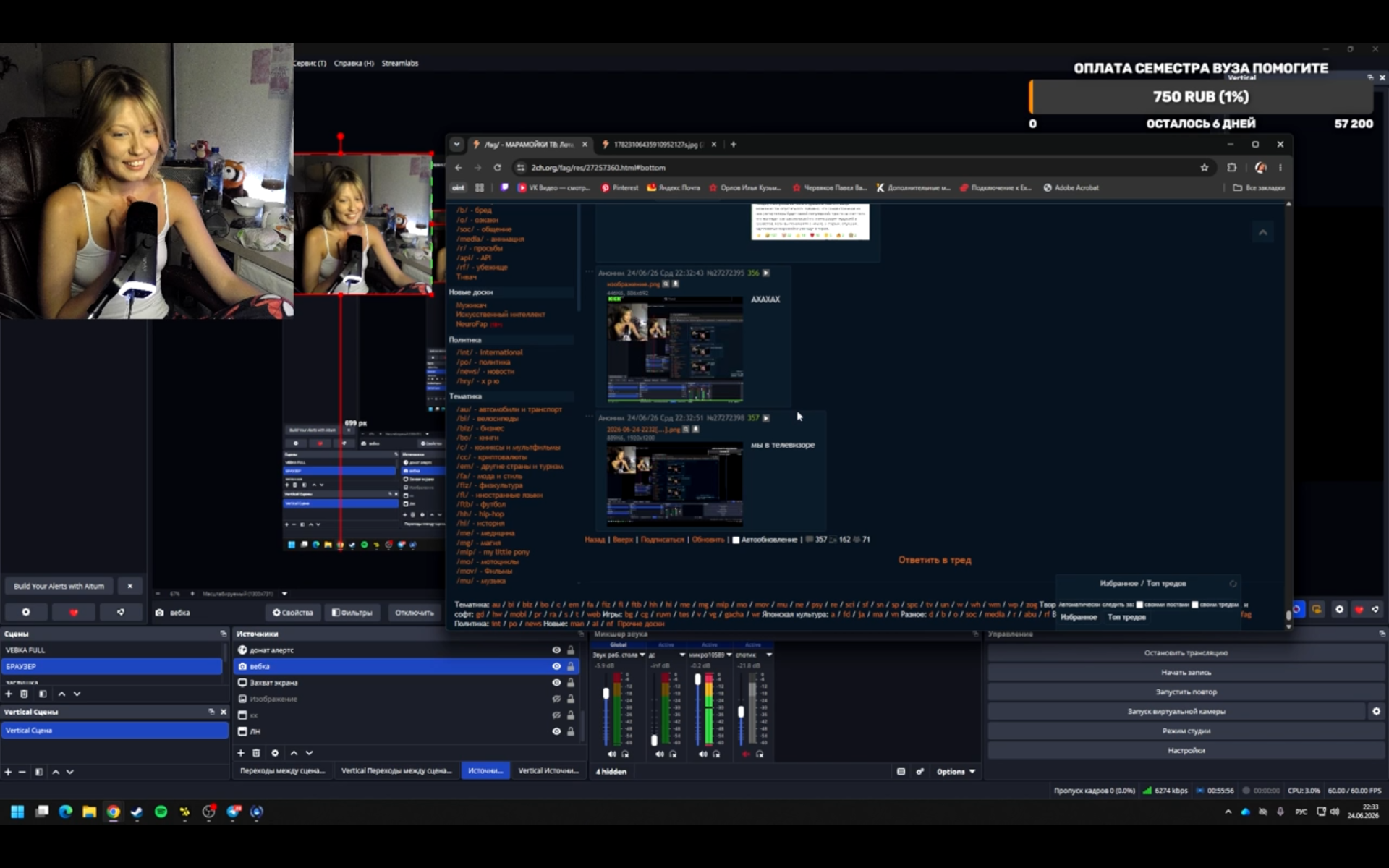This screenshot has height=868, width=1389.
Task: Adjust the микро10589 volume slider
Action: point(697,680)
